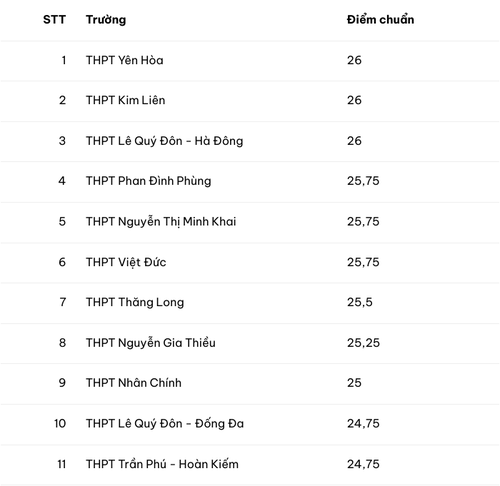This screenshot has width=500, height=486.
Task: Select the THPT Yên Hòa row
Action: [x=250, y=61]
